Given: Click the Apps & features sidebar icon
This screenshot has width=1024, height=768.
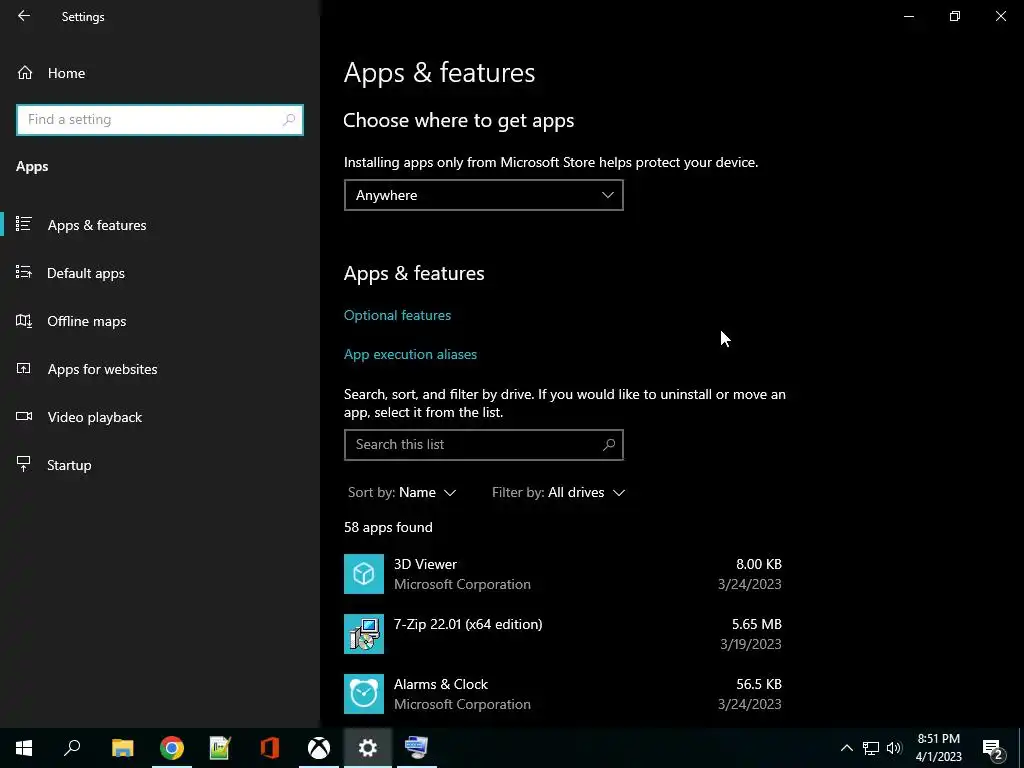Looking at the screenshot, I should 24,224.
